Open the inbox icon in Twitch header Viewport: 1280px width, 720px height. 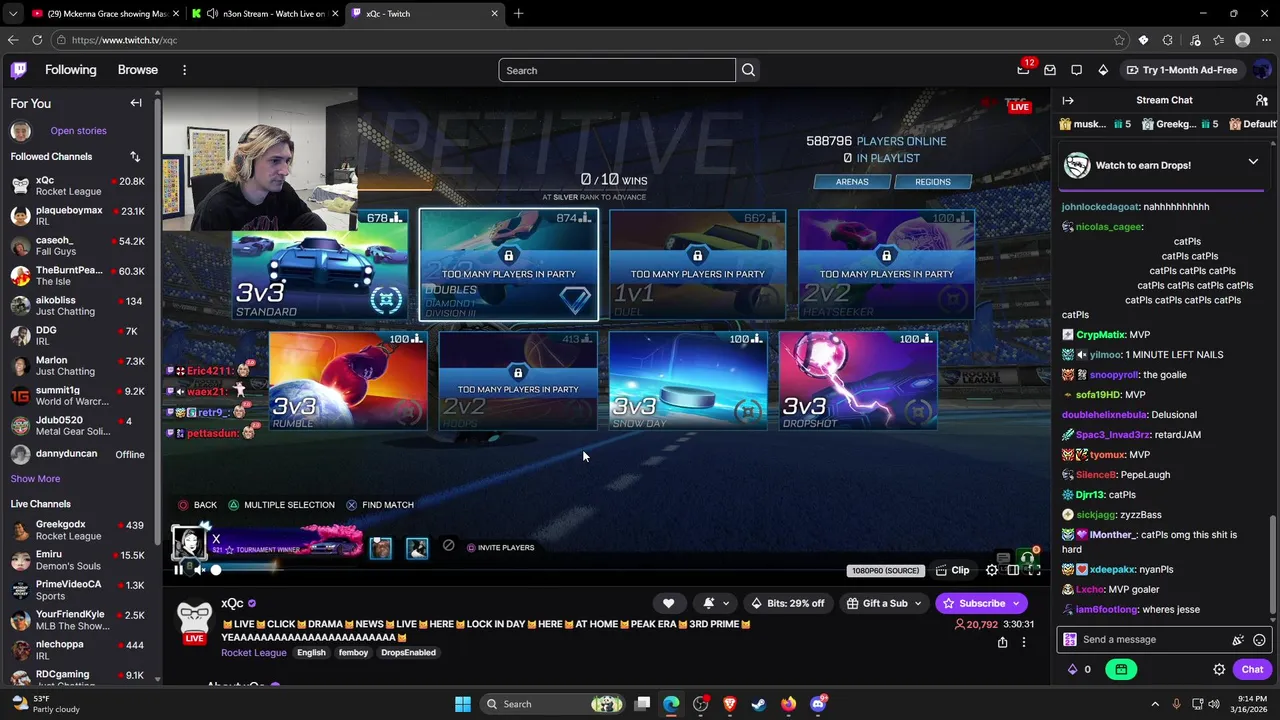1050,70
